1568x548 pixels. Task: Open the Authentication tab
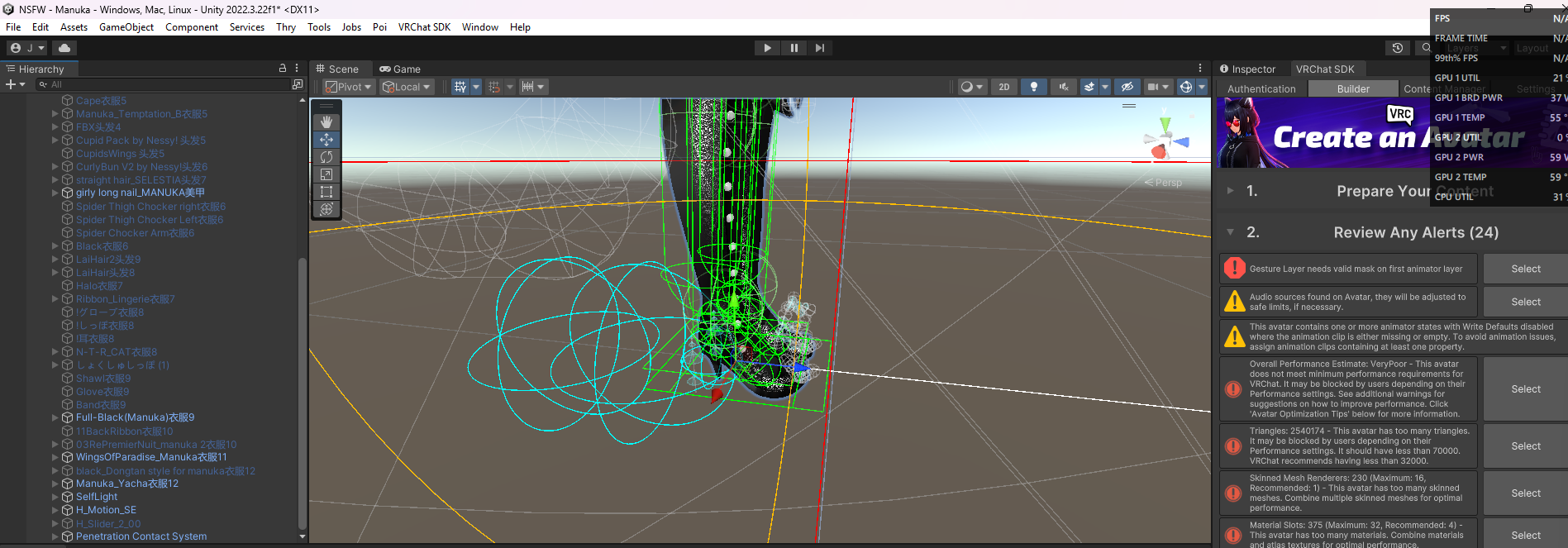point(1261,88)
